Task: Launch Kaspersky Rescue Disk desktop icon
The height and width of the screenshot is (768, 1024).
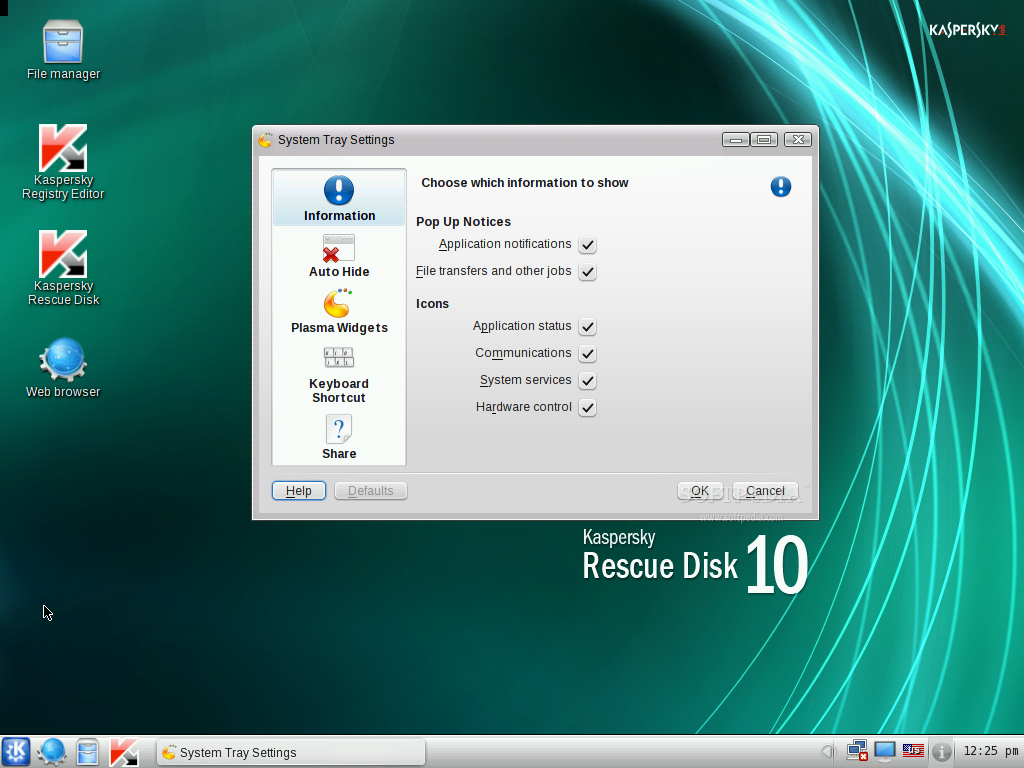Action: (63, 268)
